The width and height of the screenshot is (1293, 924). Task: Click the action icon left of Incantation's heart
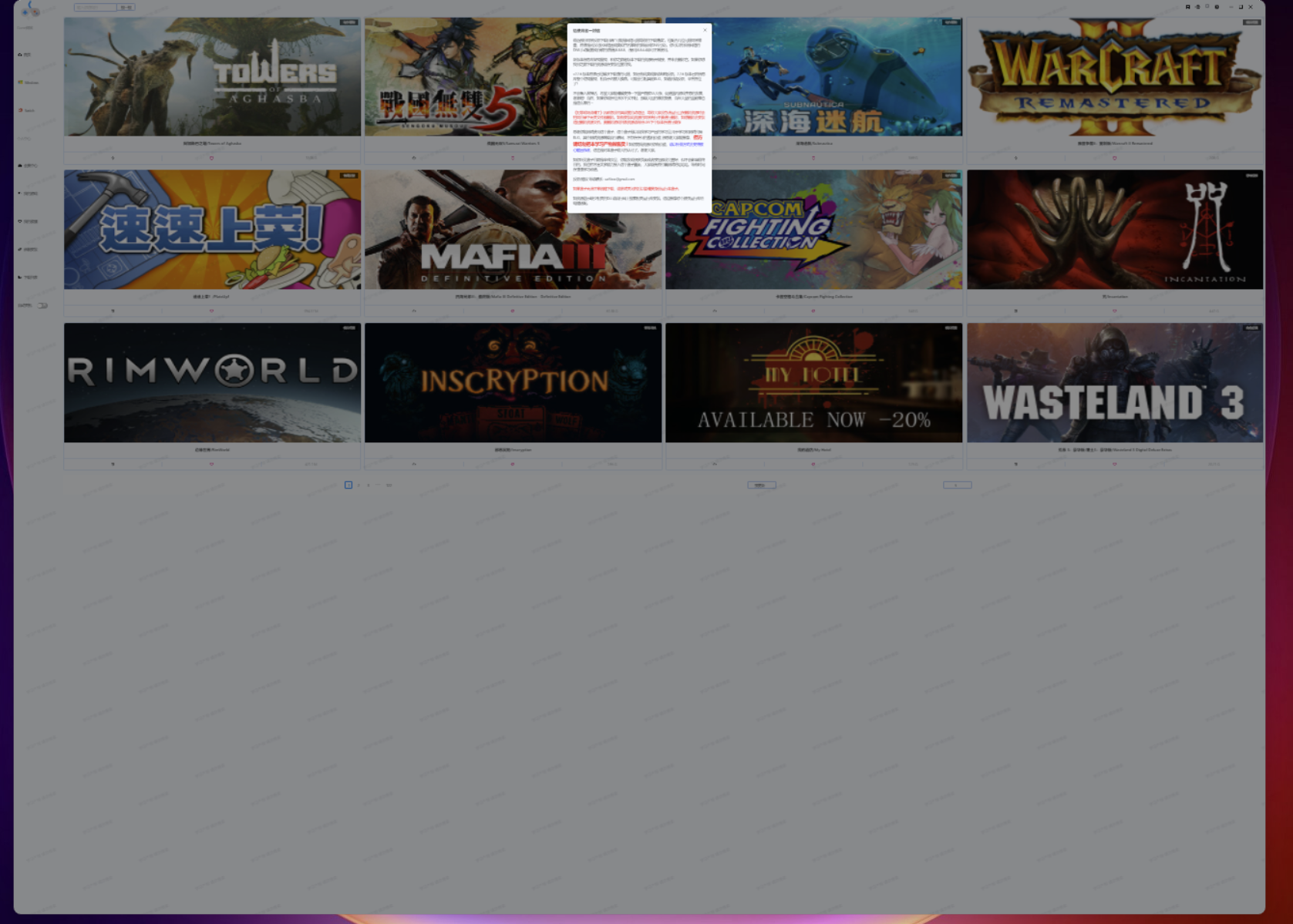1015,311
